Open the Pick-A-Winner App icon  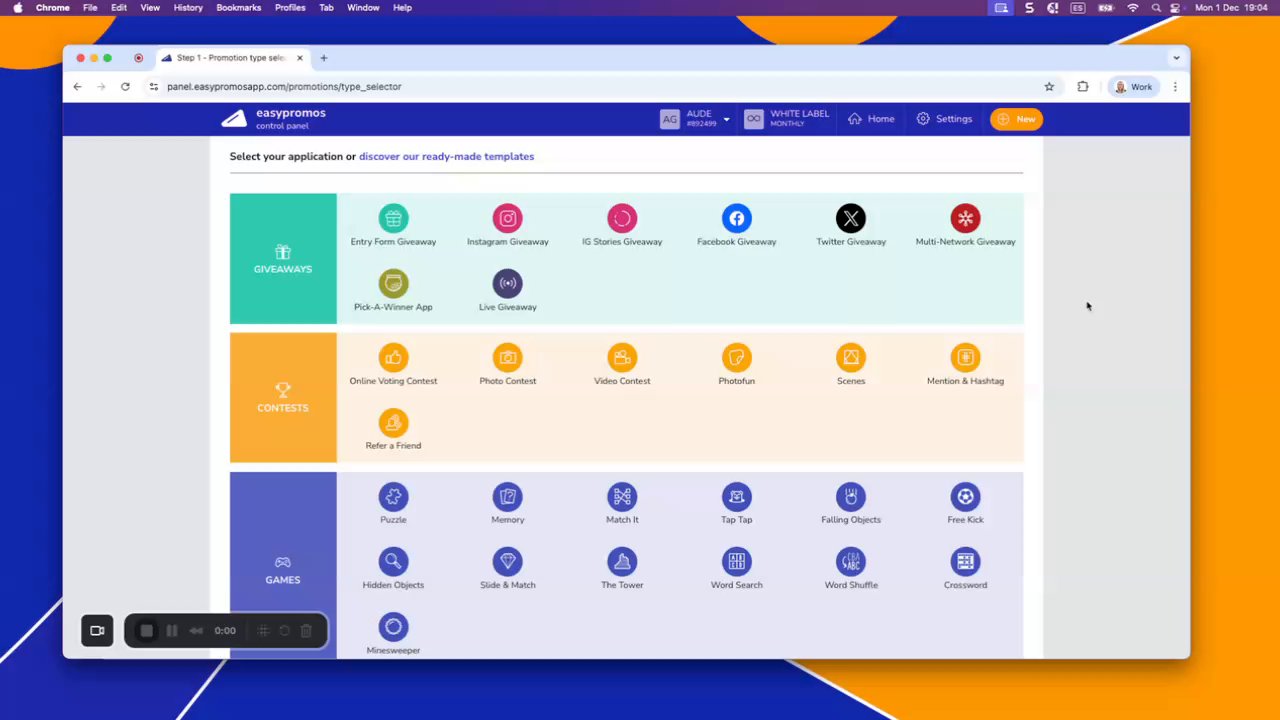click(x=393, y=283)
